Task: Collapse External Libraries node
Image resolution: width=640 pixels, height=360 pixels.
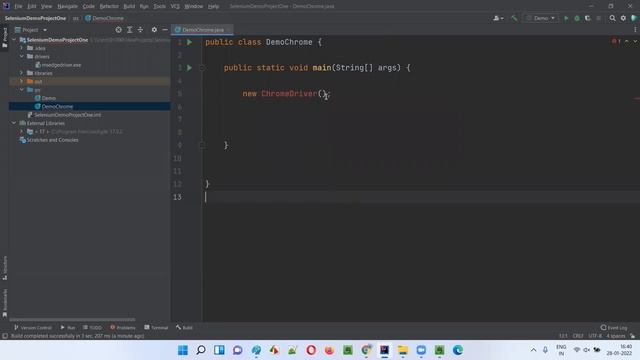Action: click(x=14, y=123)
